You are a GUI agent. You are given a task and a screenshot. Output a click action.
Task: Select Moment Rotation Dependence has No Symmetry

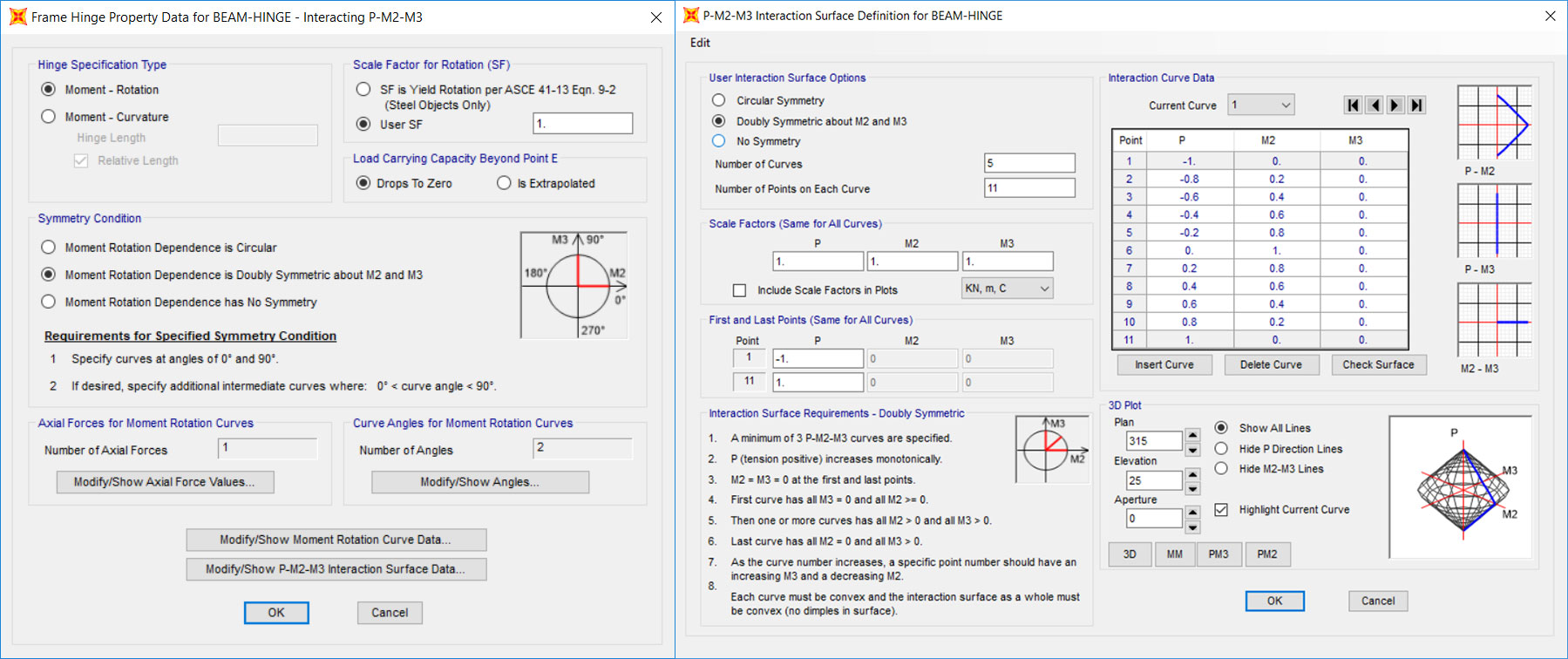49,302
